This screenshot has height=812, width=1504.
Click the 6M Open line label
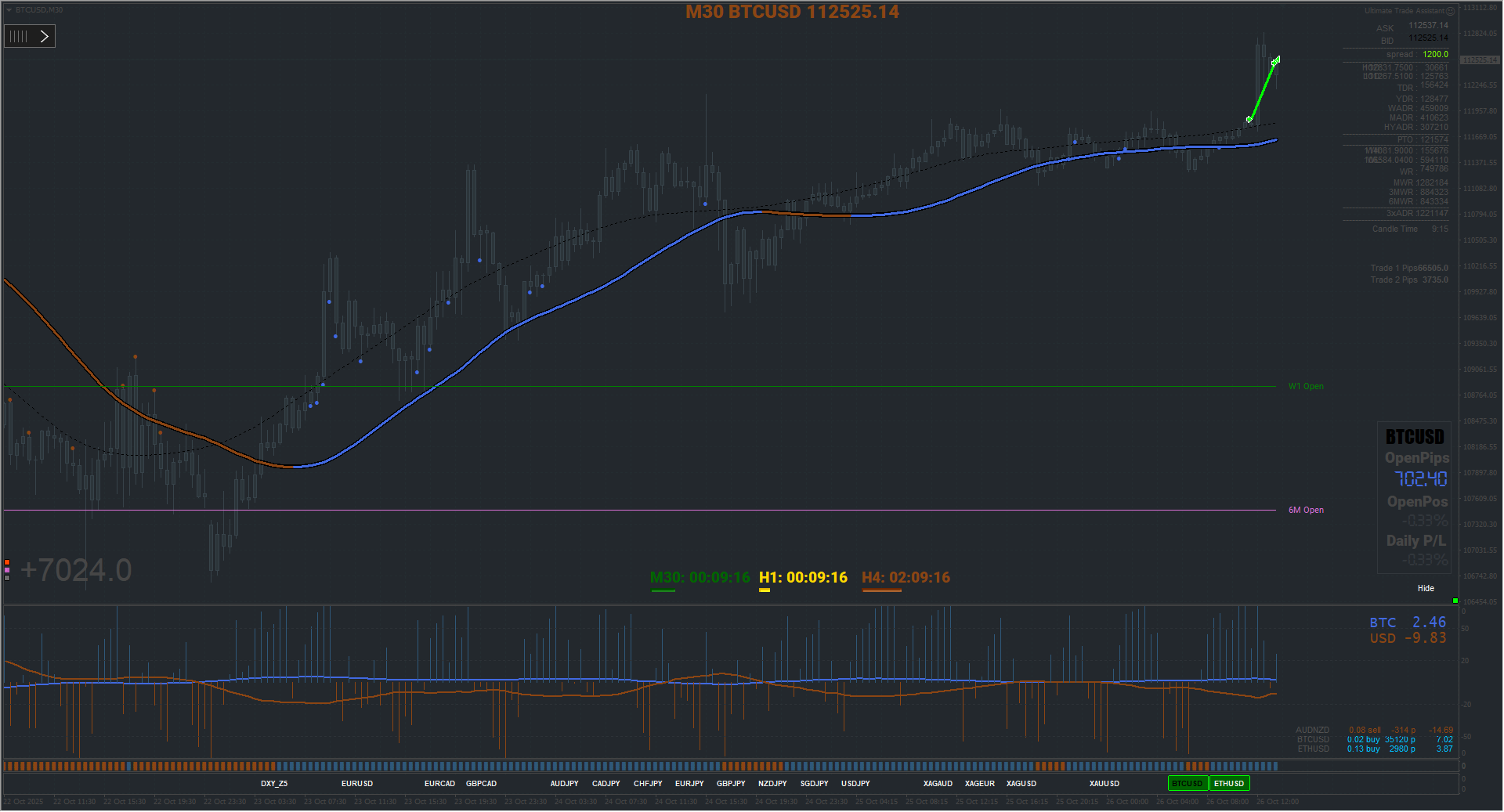pyautogui.click(x=1306, y=510)
